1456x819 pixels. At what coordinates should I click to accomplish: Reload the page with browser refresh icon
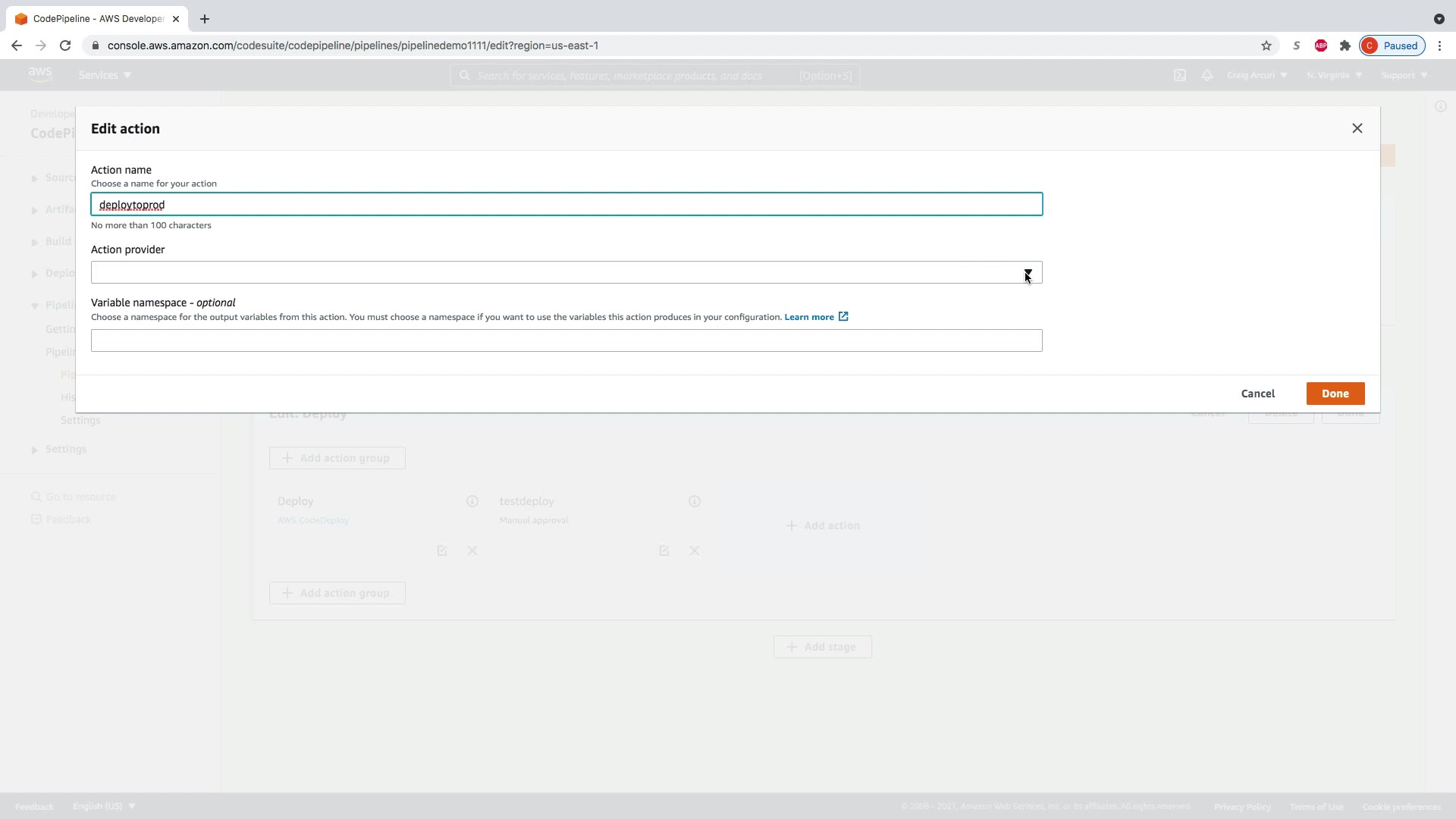[x=65, y=45]
